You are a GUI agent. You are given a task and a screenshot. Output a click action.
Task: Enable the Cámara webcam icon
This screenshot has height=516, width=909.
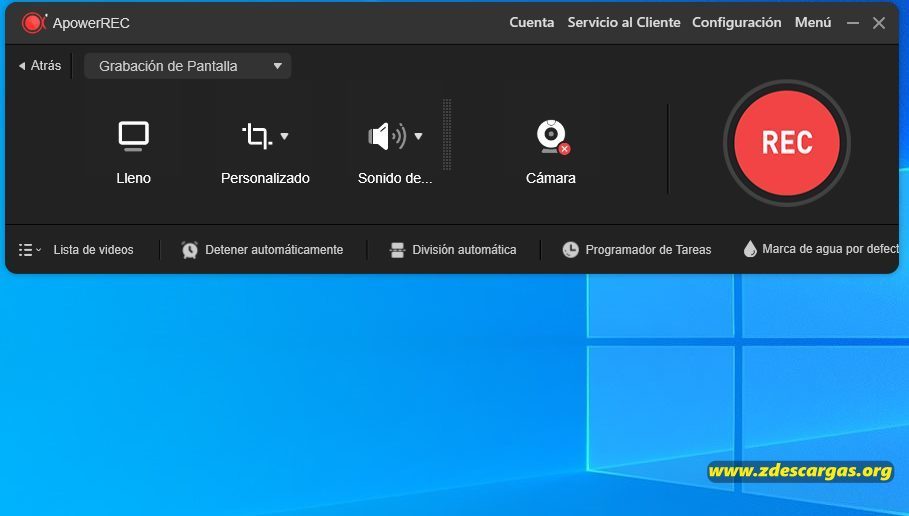[552, 137]
